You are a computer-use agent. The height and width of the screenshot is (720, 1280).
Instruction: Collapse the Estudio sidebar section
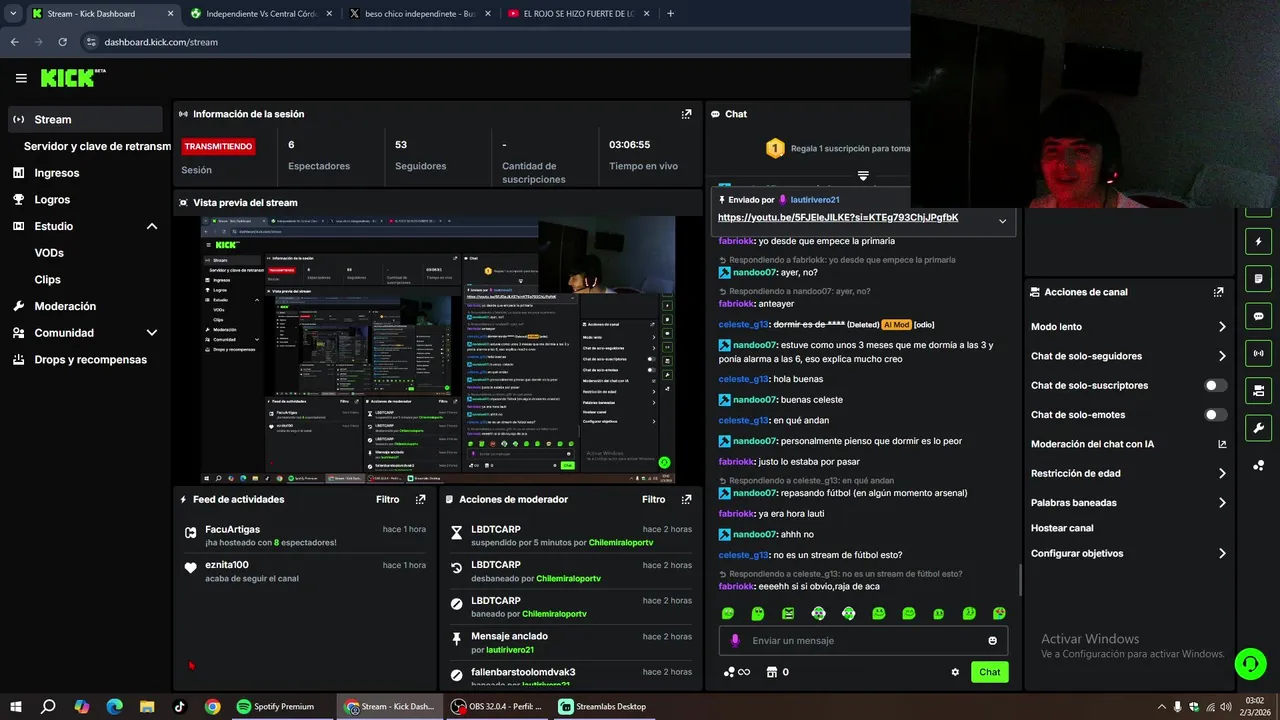click(152, 226)
